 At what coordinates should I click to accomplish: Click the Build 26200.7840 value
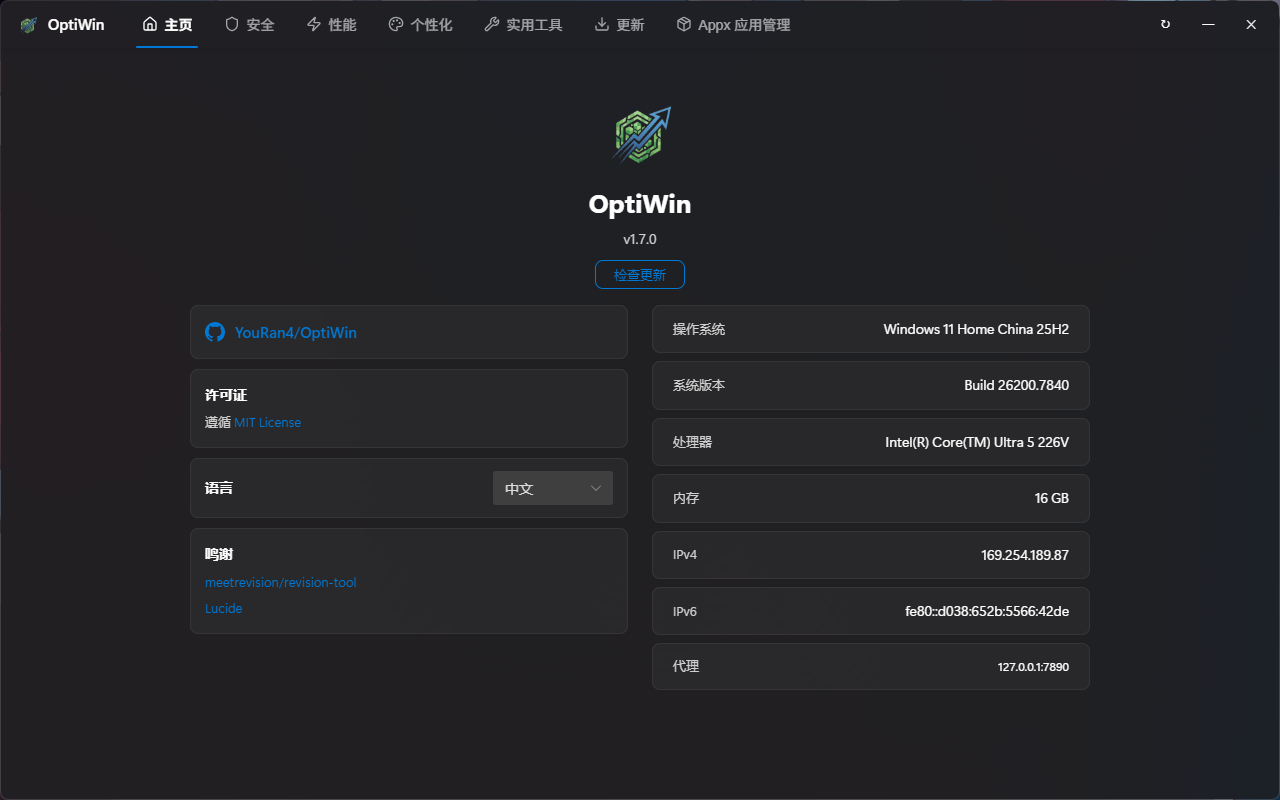pos(1017,385)
